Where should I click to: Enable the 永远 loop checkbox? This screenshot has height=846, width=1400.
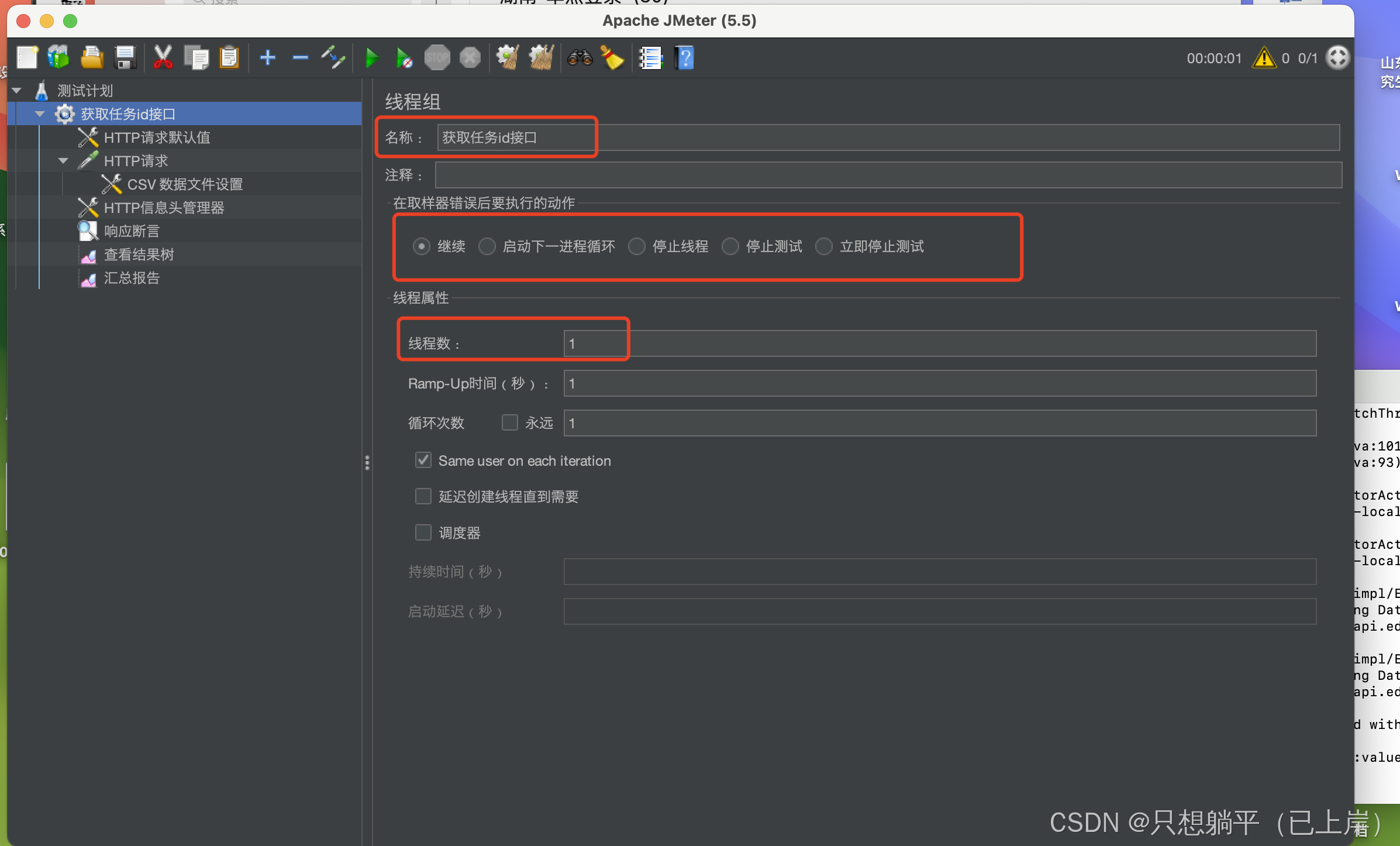tap(510, 422)
